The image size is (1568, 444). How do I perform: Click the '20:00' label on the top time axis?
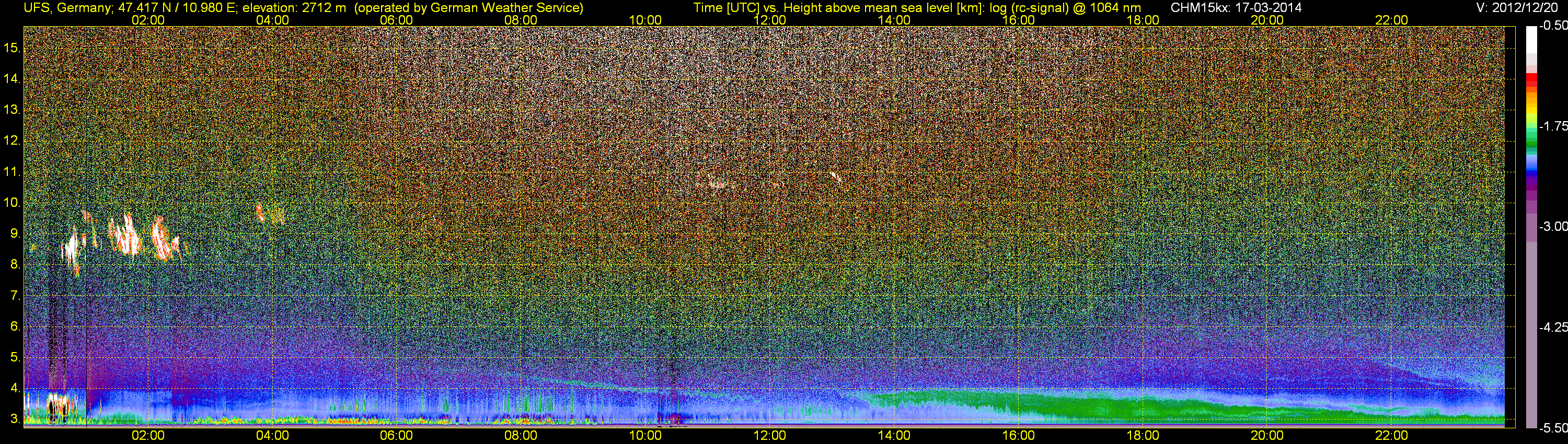pyautogui.click(x=1267, y=20)
